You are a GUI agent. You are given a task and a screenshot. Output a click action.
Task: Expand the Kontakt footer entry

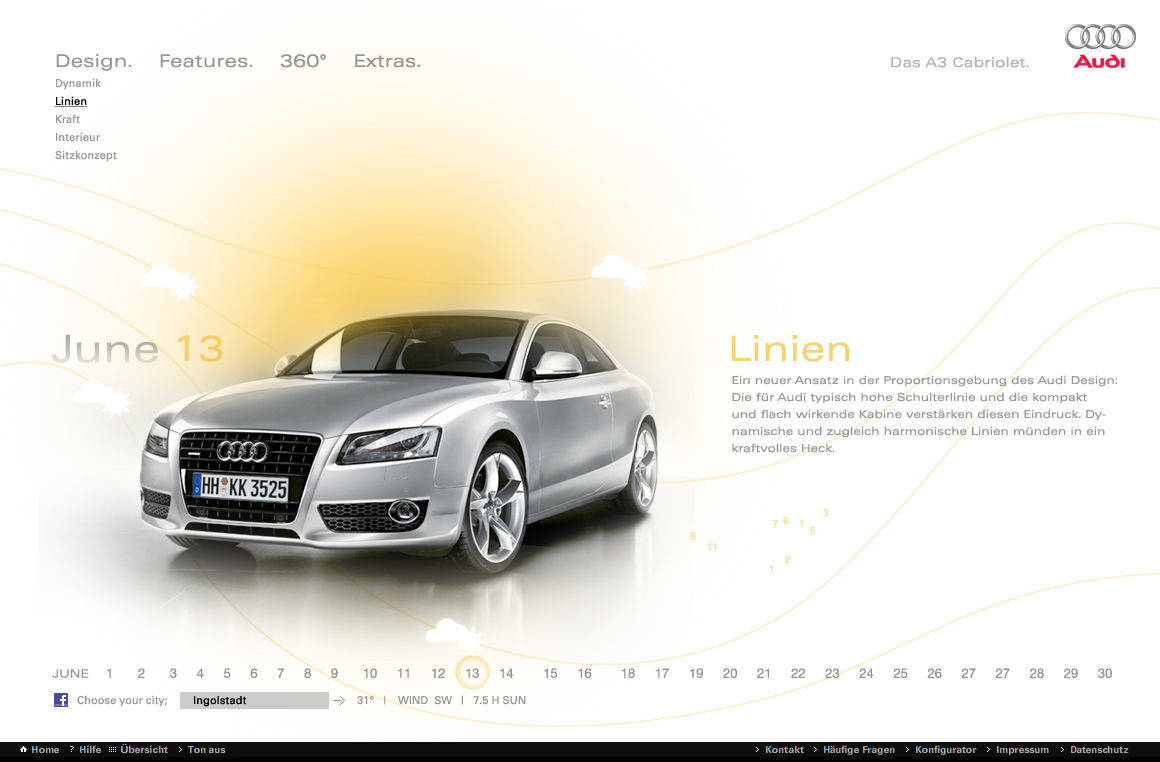783,749
